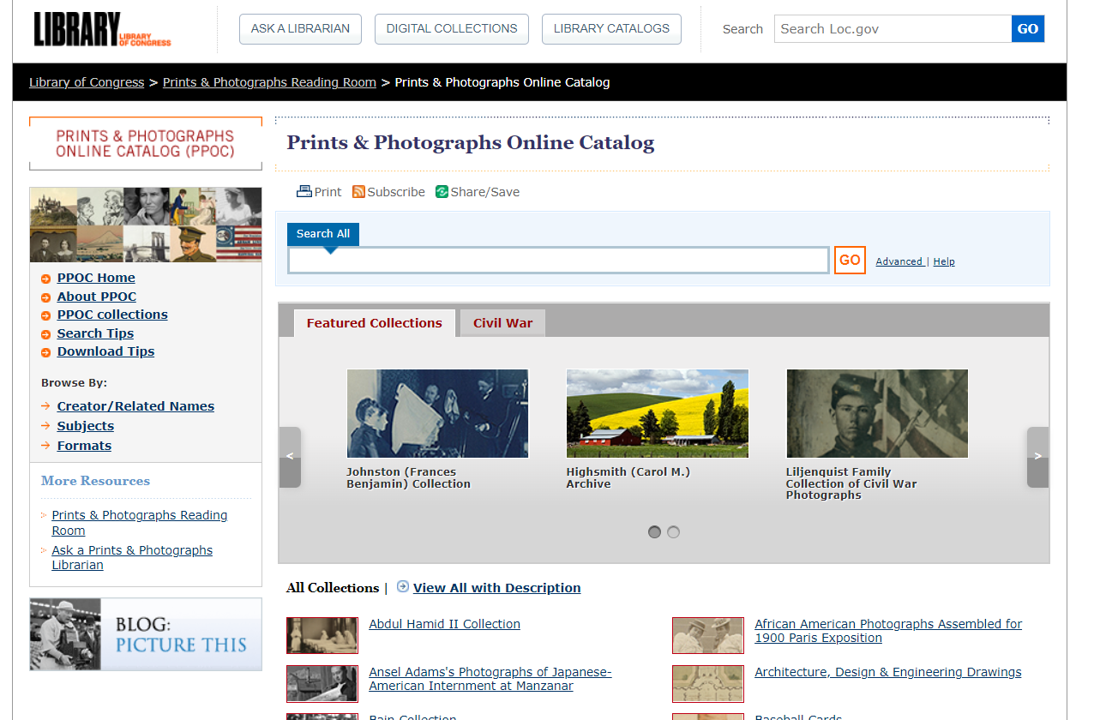The height and width of the screenshot is (720, 1094).
Task: Click the arrow icon beside View All
Action: pos(403,587)
